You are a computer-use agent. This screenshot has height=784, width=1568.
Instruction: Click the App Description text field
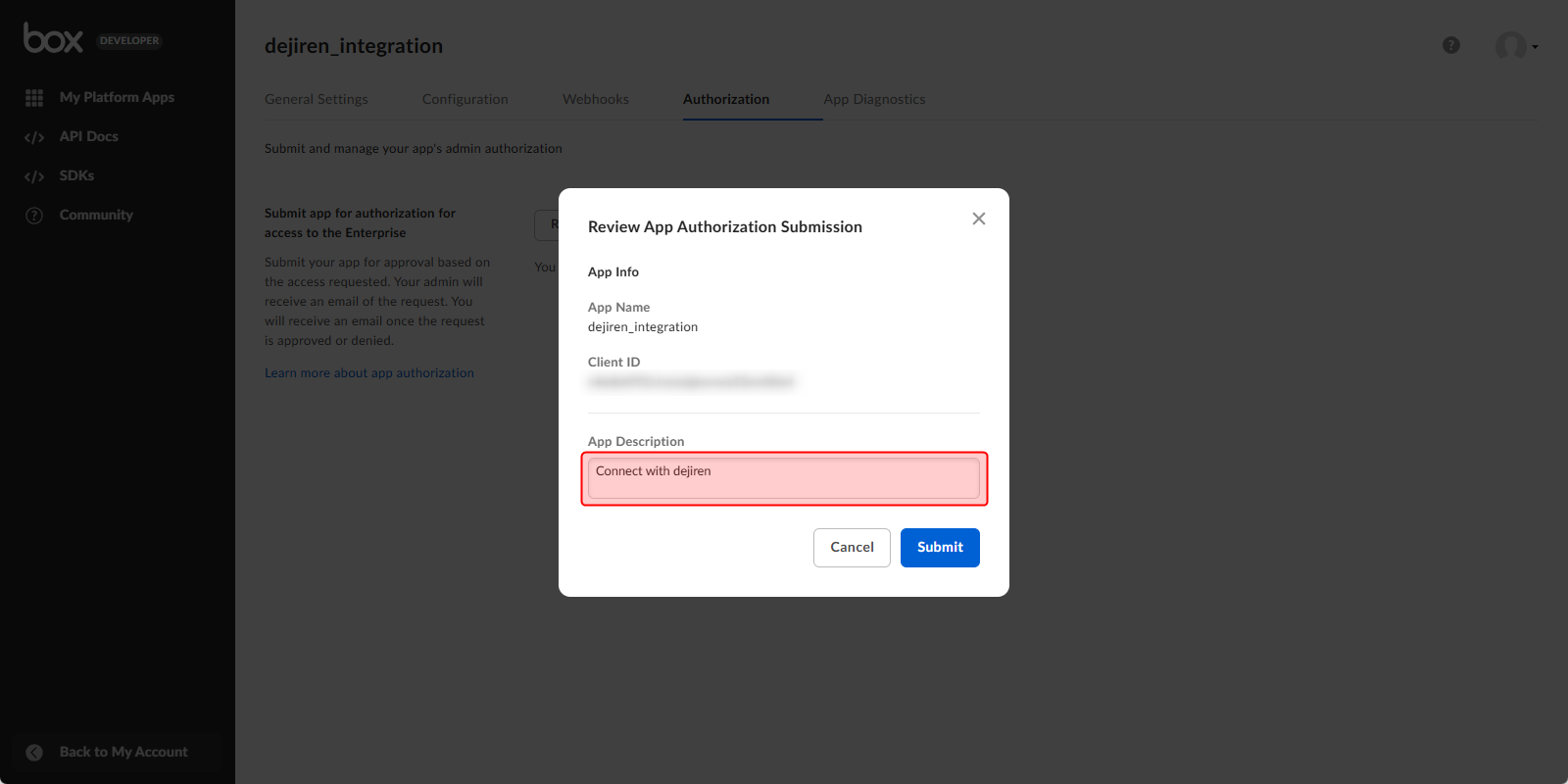point(784,478)
